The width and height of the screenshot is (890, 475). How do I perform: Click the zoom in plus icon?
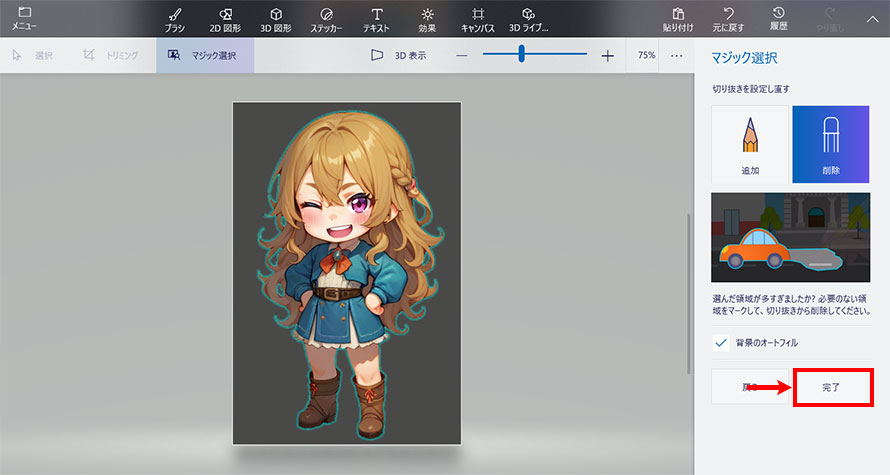point(607,56)
